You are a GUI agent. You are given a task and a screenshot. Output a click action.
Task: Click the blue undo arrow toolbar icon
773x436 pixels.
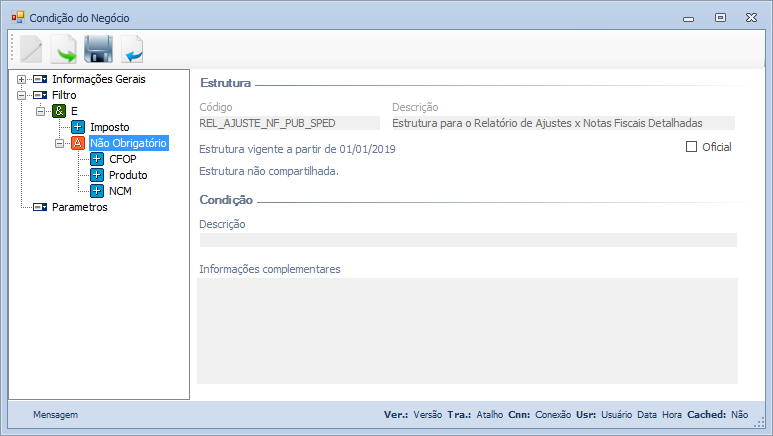pyautogui.click(x=132, y=49)
